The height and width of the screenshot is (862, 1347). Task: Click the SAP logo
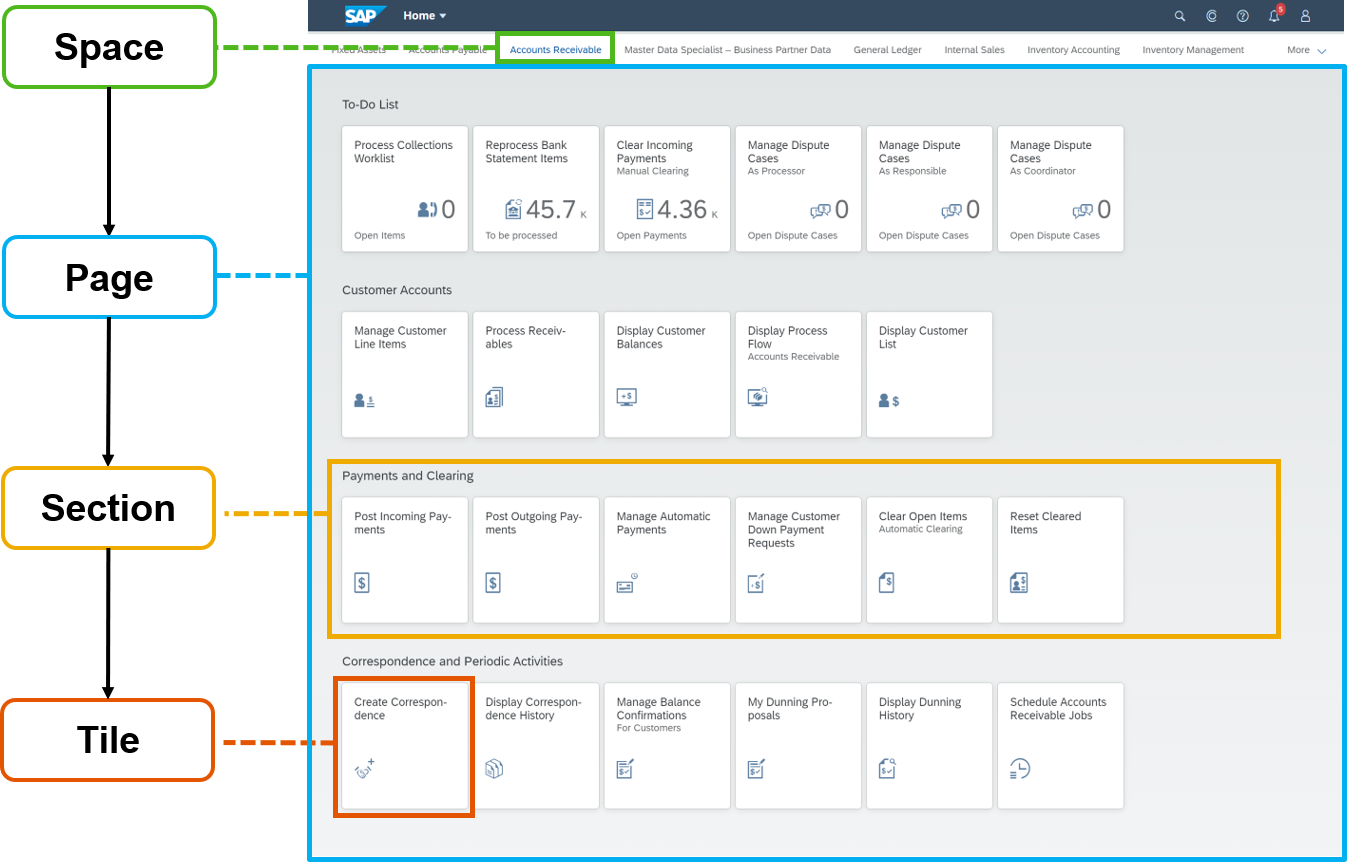point(365,15)
